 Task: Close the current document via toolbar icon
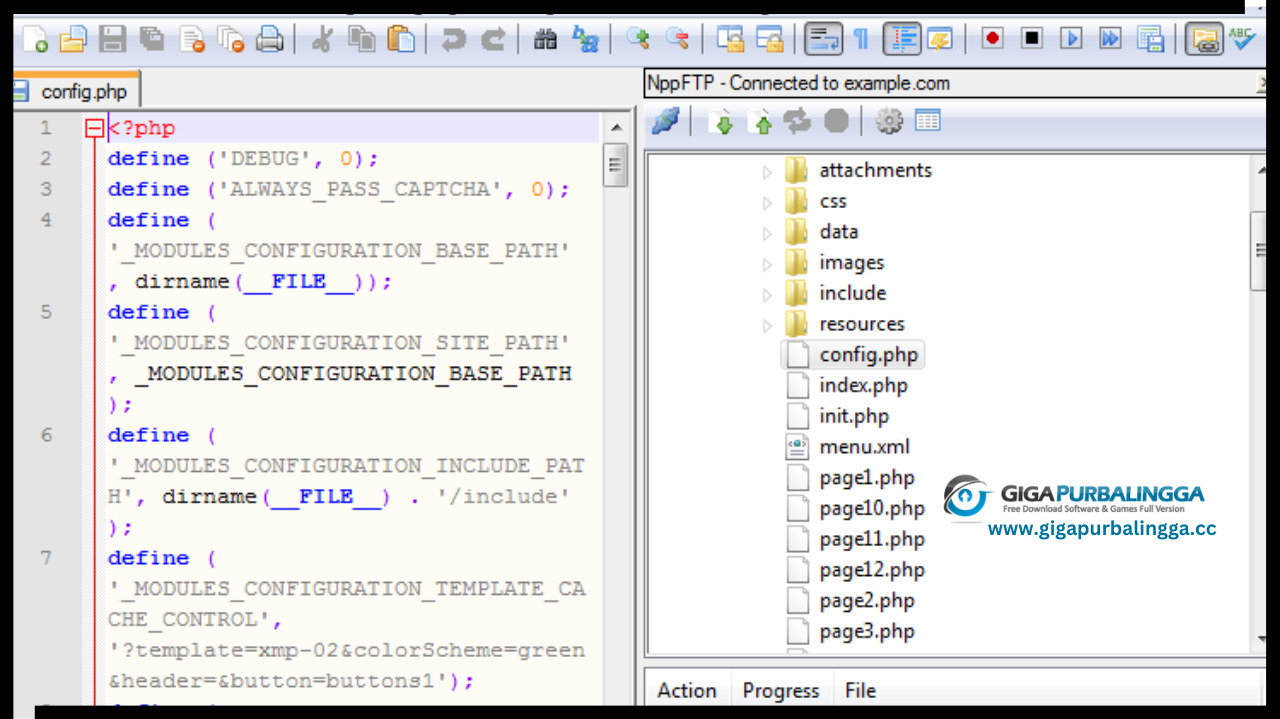coord(192,39)
